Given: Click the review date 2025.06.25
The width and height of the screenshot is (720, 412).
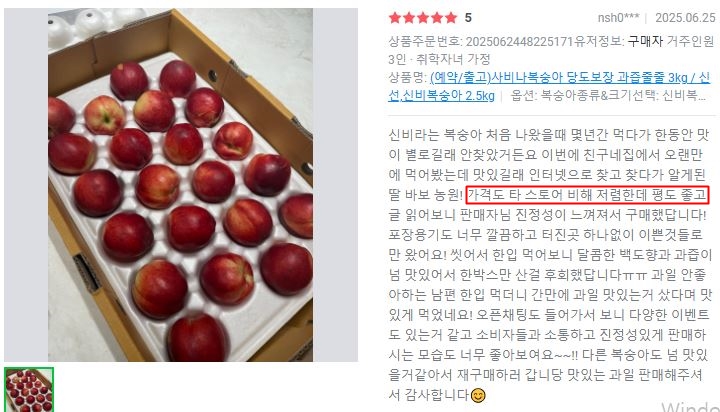Looking at the screenshot, I should 685,18.
